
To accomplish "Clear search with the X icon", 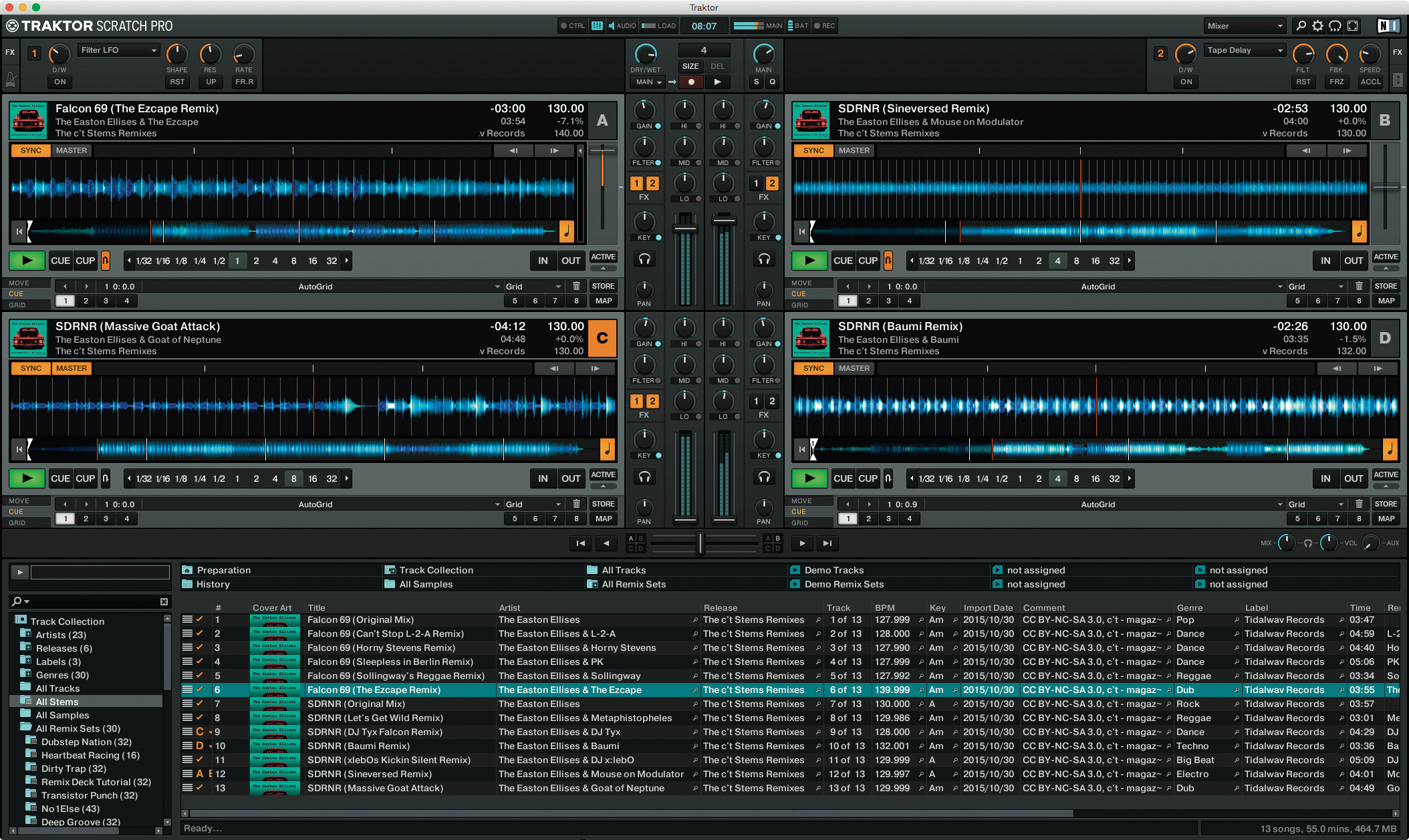I will coord(164,602).
